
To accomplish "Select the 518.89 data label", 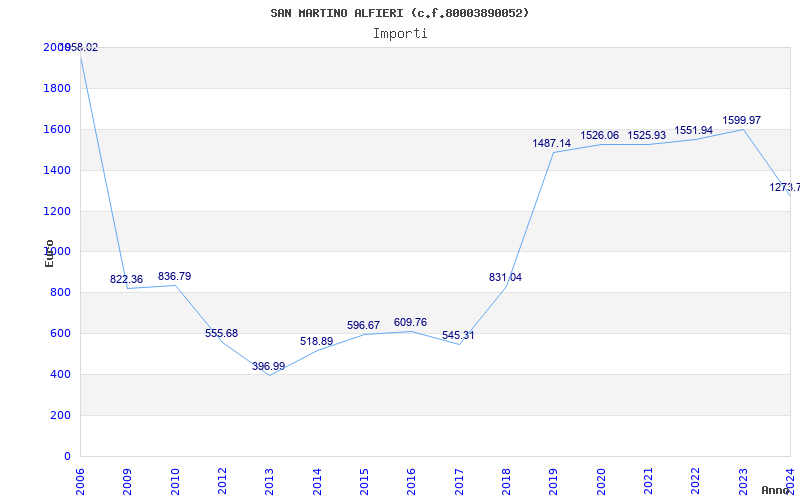I will tap(316, 342).
